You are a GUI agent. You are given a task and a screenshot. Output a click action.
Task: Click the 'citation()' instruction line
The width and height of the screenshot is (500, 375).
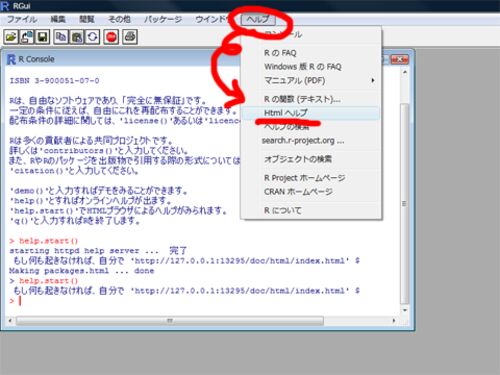point(74,171)
